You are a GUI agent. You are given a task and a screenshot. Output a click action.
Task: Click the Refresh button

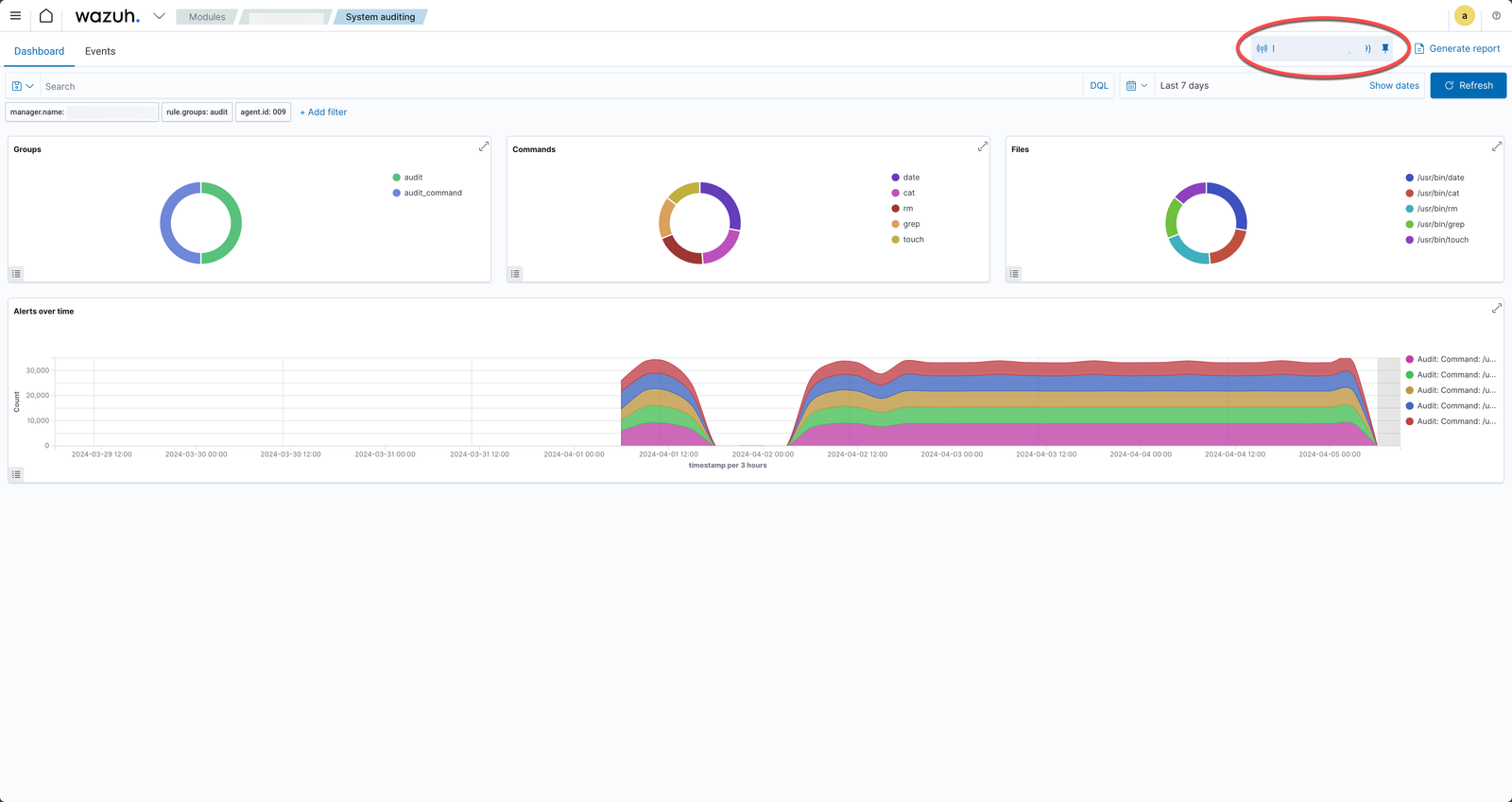tap(1468, 86)
